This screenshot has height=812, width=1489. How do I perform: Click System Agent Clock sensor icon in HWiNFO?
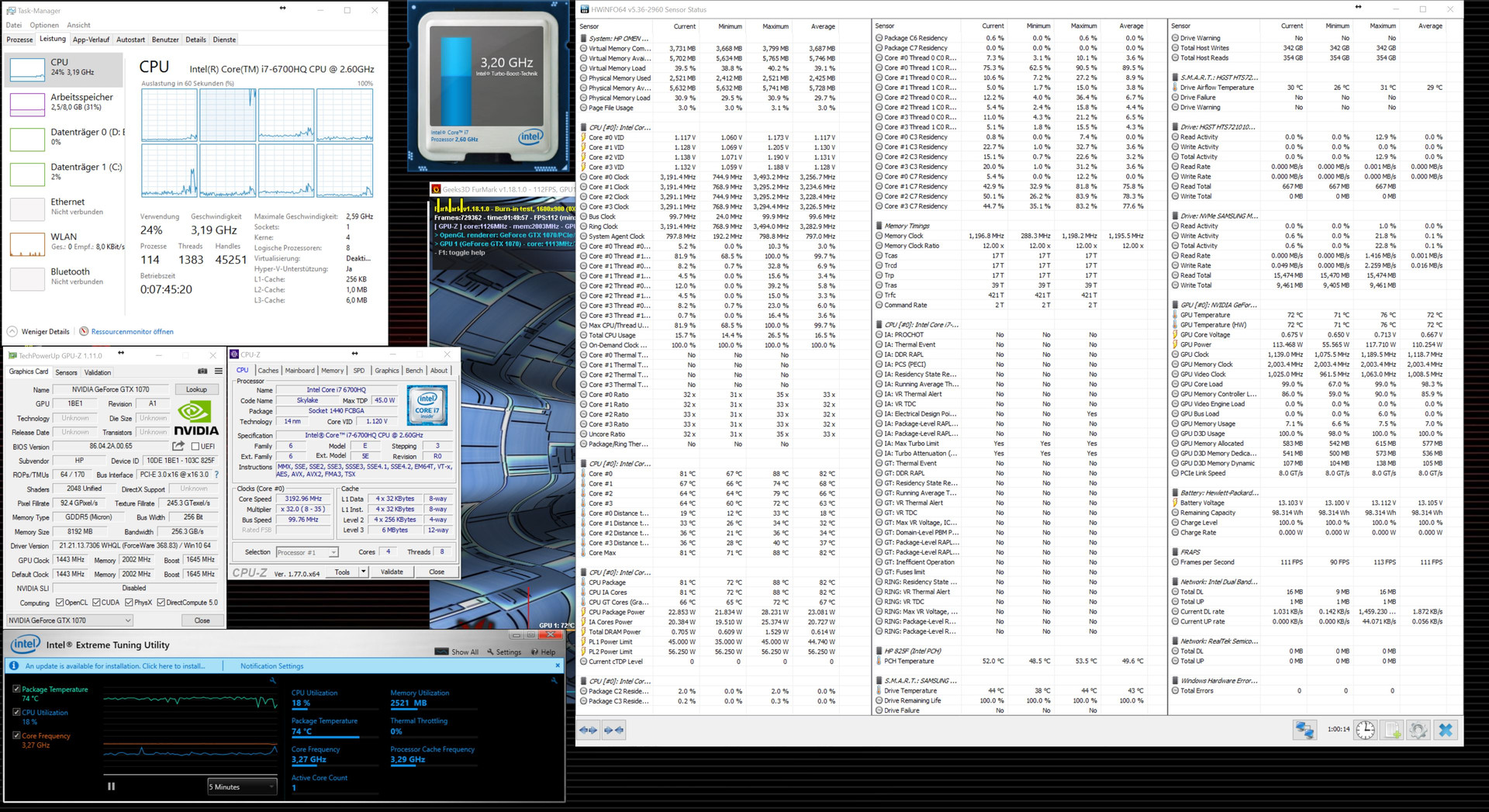tap(583, 237)
